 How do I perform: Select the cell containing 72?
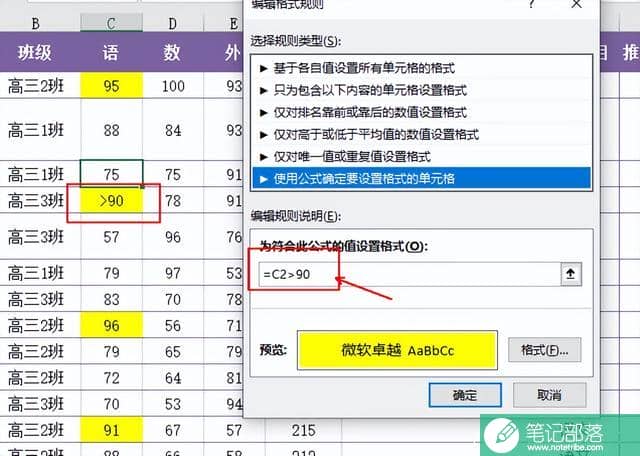(x=111, y=378)
